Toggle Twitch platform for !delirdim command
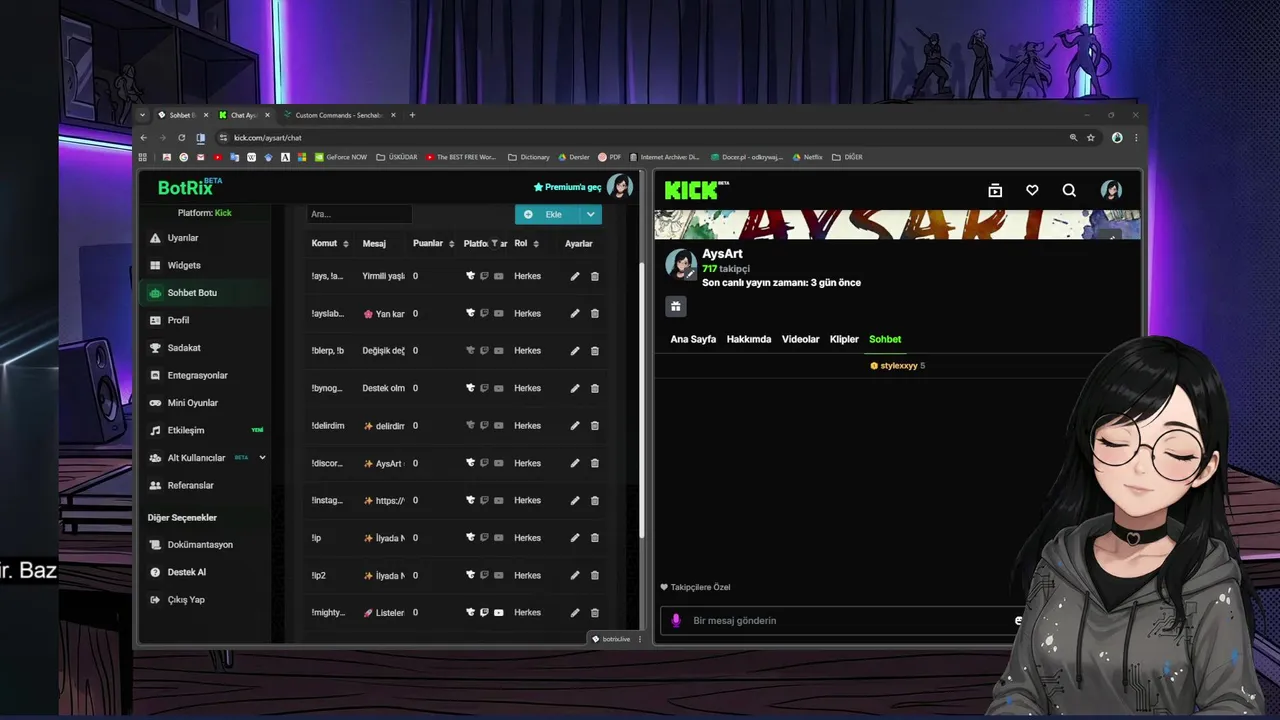 484,426
